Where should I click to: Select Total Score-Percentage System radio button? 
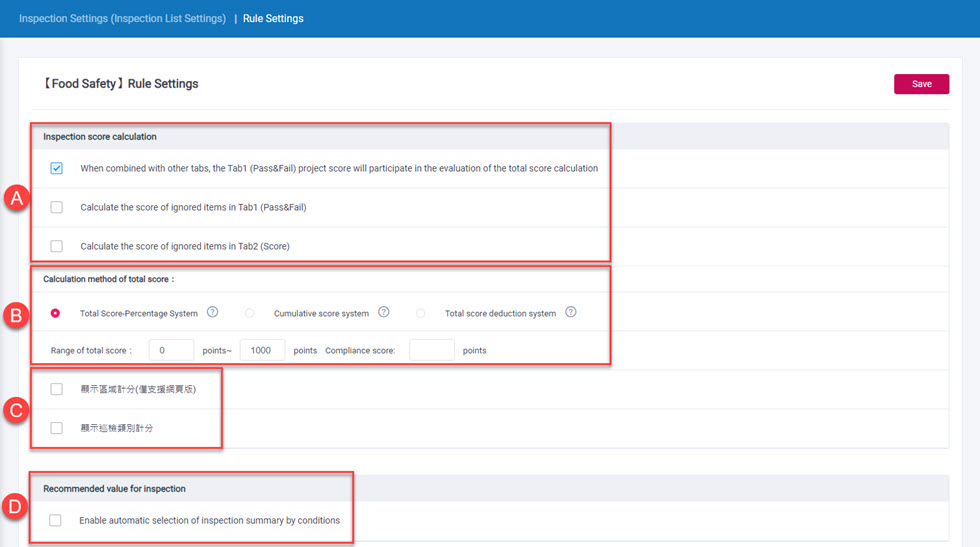click(x=56, y=313)
